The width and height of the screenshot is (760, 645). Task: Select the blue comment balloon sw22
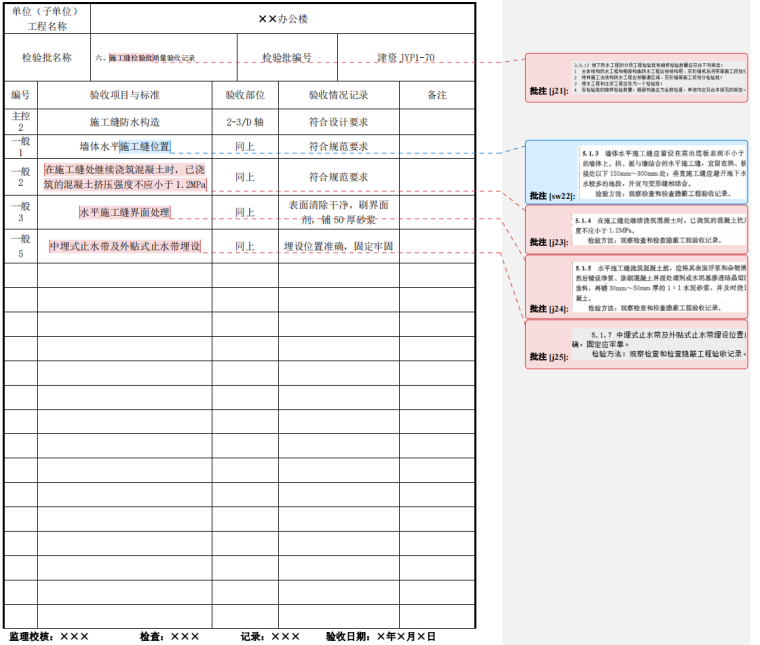point(637,170)
